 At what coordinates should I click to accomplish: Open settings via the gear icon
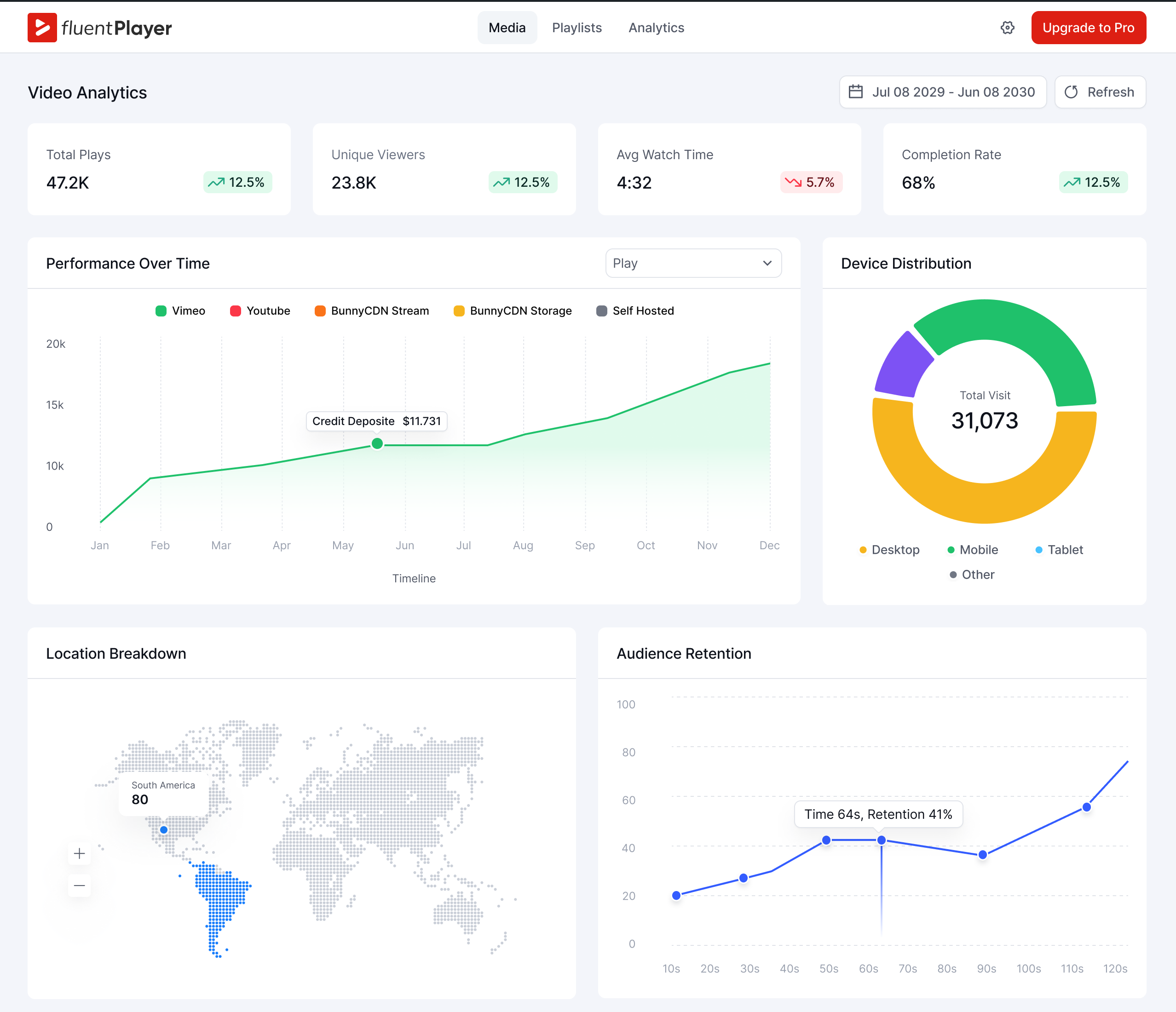coord(1007,28)
